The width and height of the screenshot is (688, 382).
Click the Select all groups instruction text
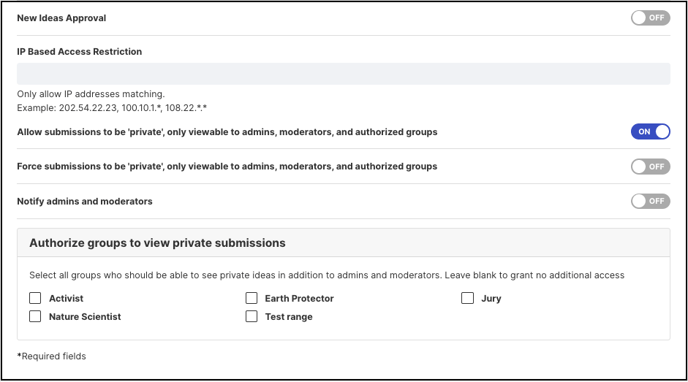click(326, 275)
